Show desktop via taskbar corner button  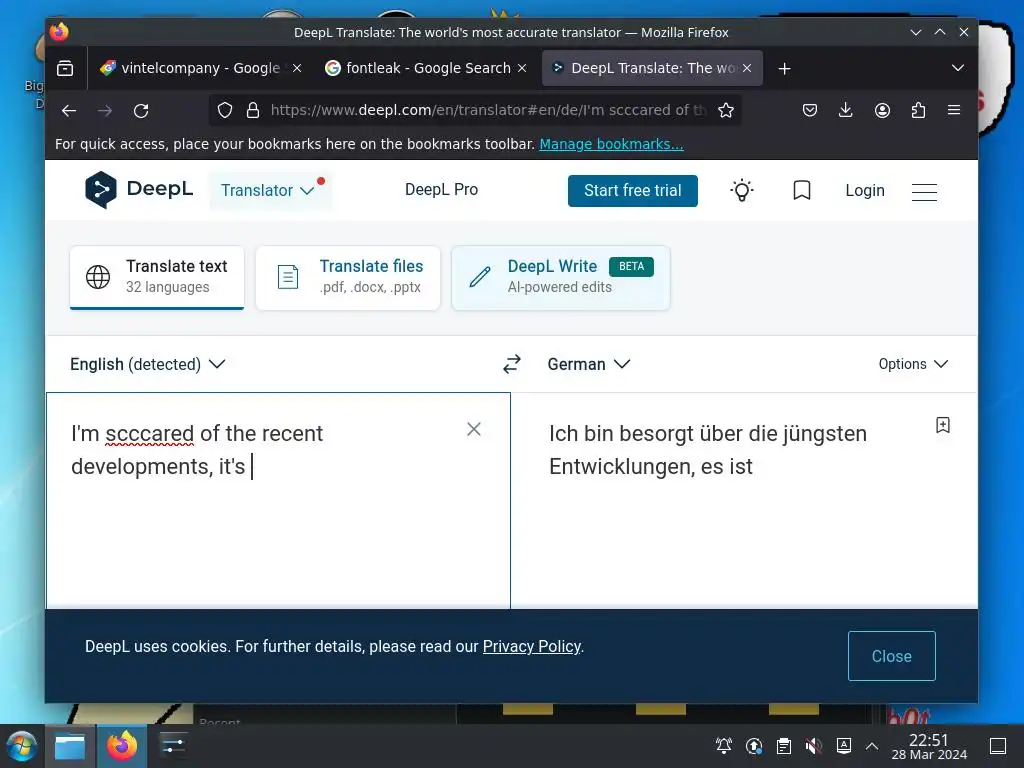998,746
